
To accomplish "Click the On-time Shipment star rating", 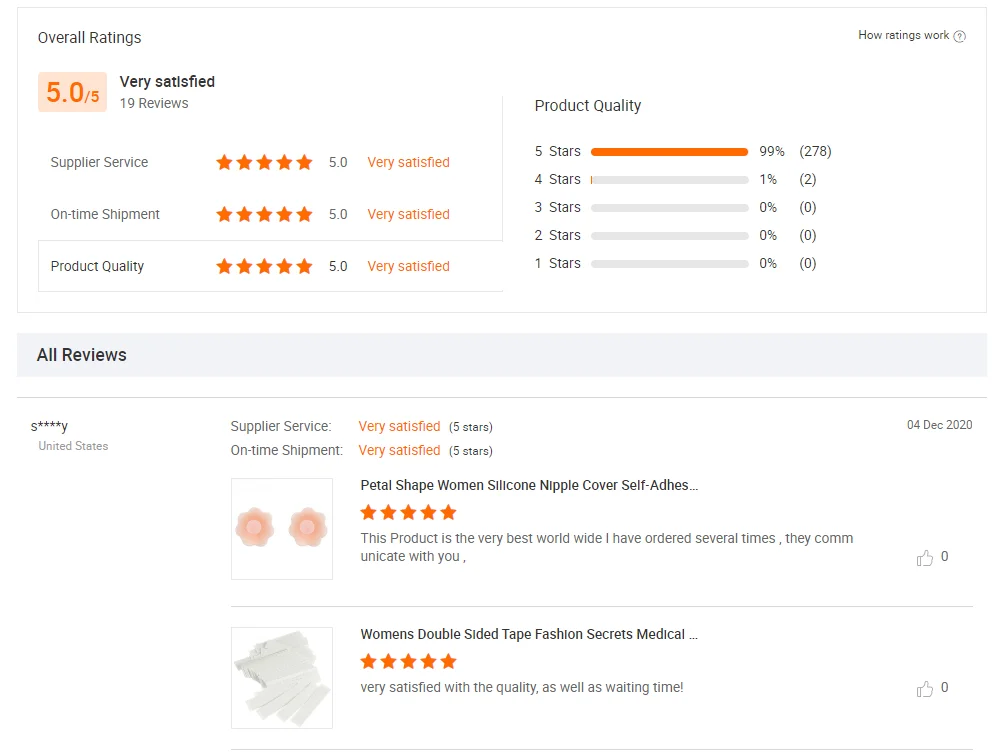I will (264, 214).
